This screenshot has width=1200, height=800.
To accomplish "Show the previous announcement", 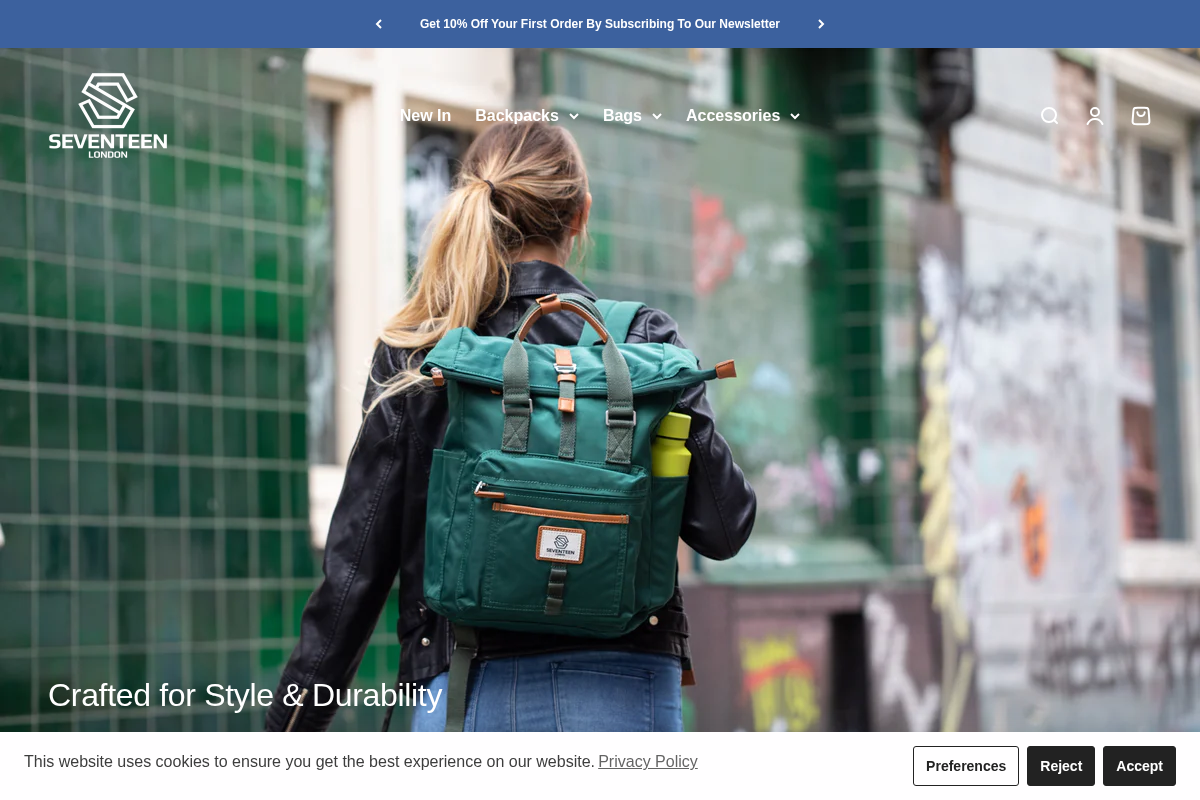I will 379,24.
